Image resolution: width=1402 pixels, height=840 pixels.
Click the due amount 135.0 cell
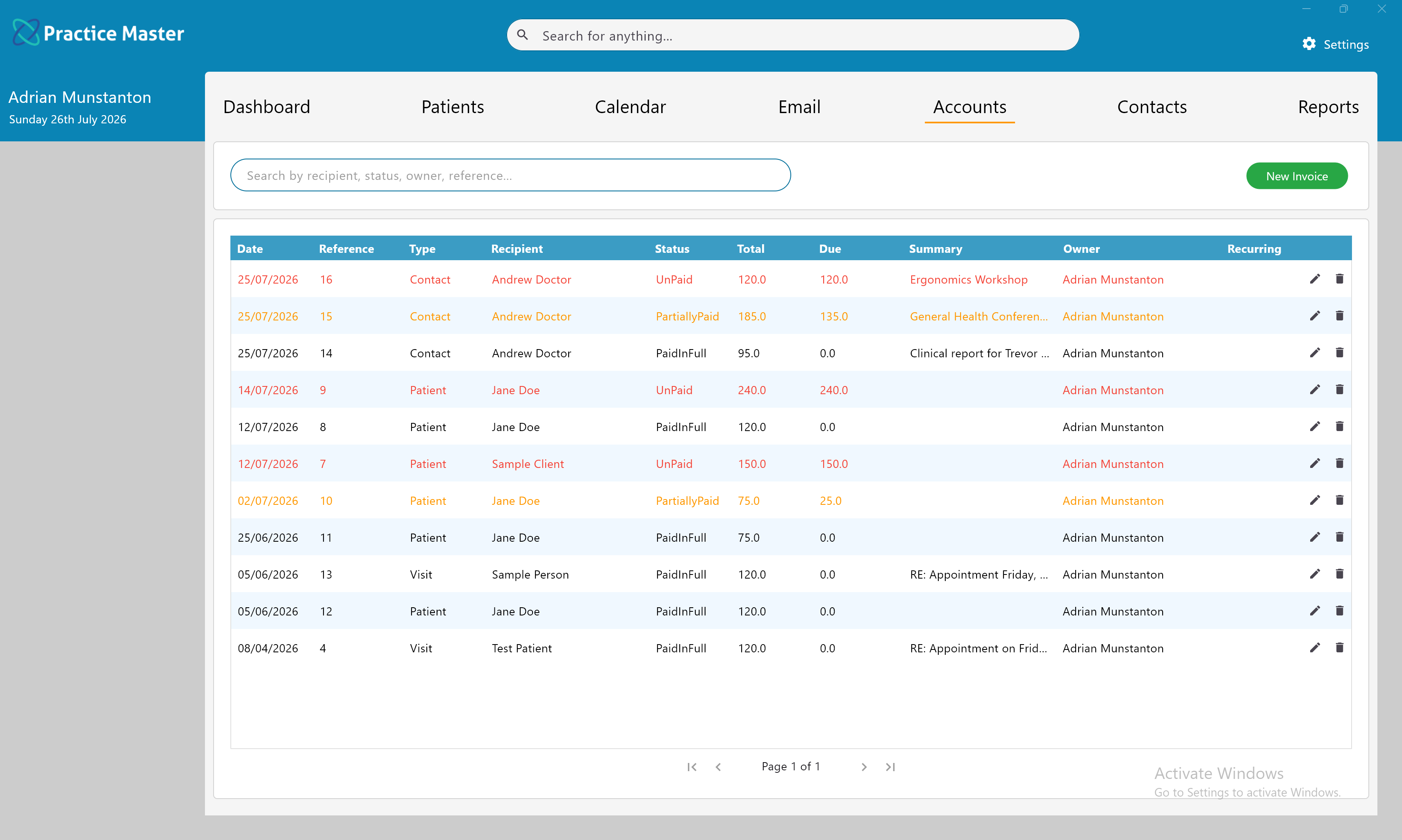833,316
